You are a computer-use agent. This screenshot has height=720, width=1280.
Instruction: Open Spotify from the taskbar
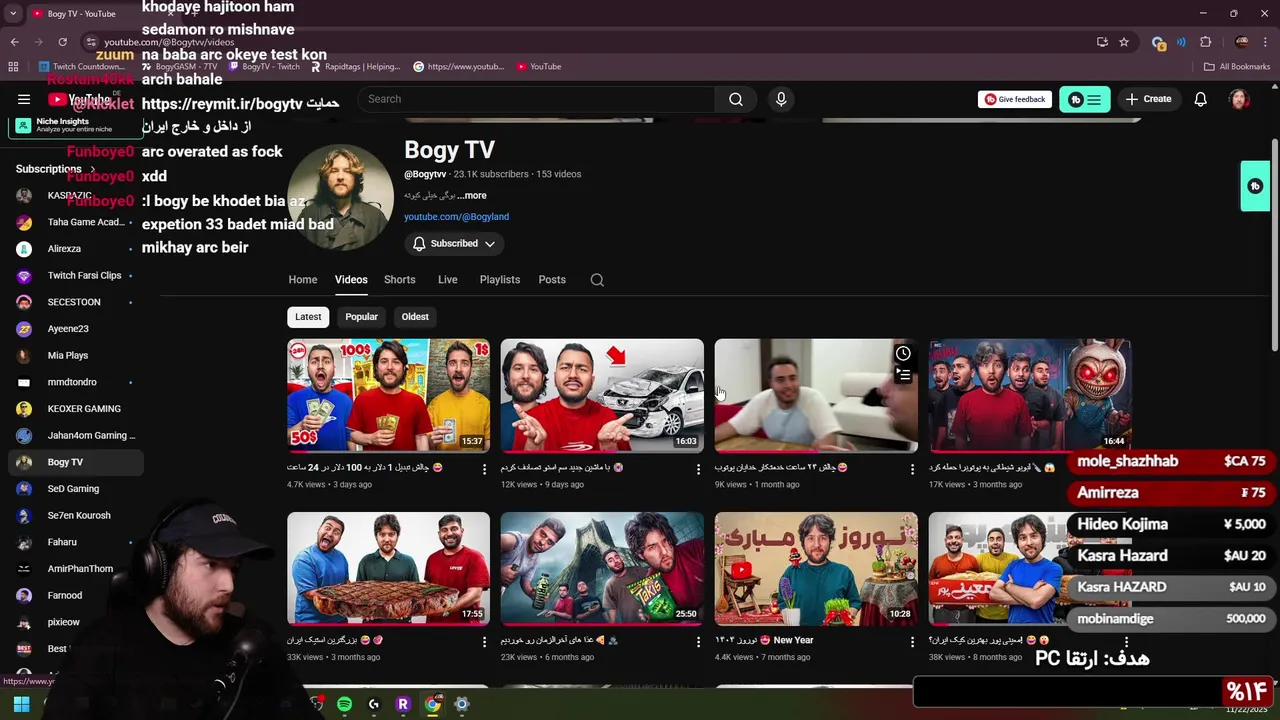click(344, 704)
